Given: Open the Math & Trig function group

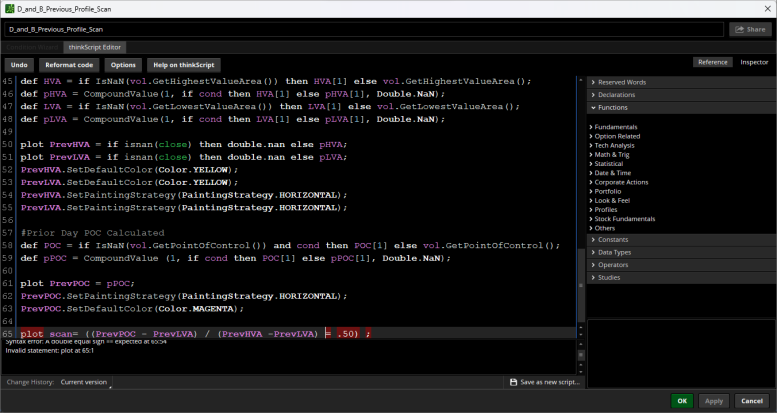Looking at the screenshot, I should coord(614,154).
